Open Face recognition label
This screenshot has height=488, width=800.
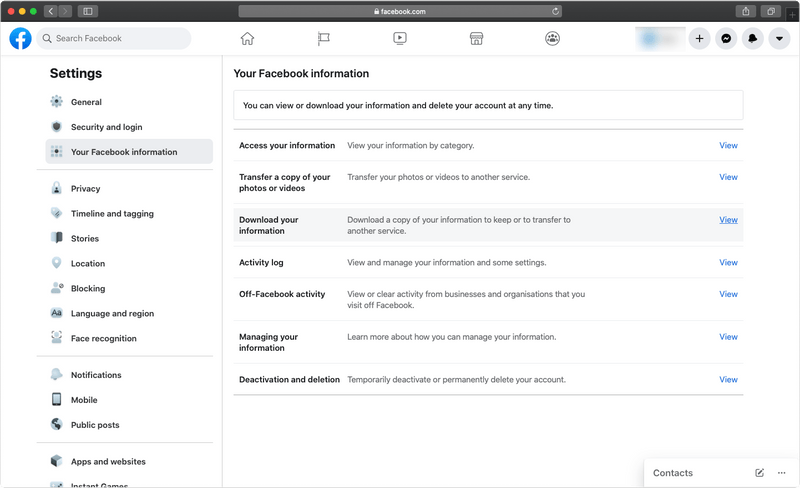click(x=104, y=338)
